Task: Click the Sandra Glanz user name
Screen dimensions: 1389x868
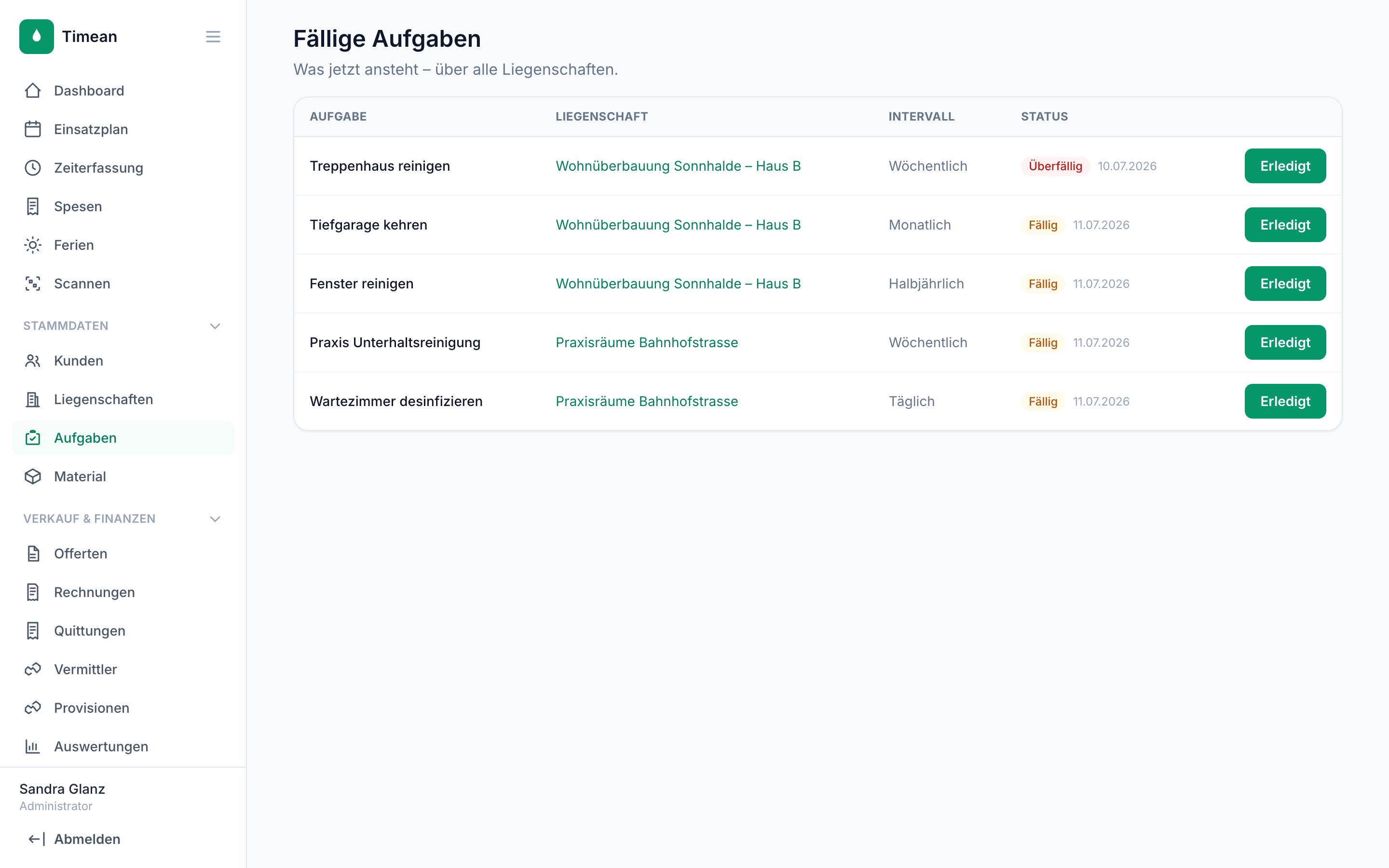Action: (x=62, y=789)
